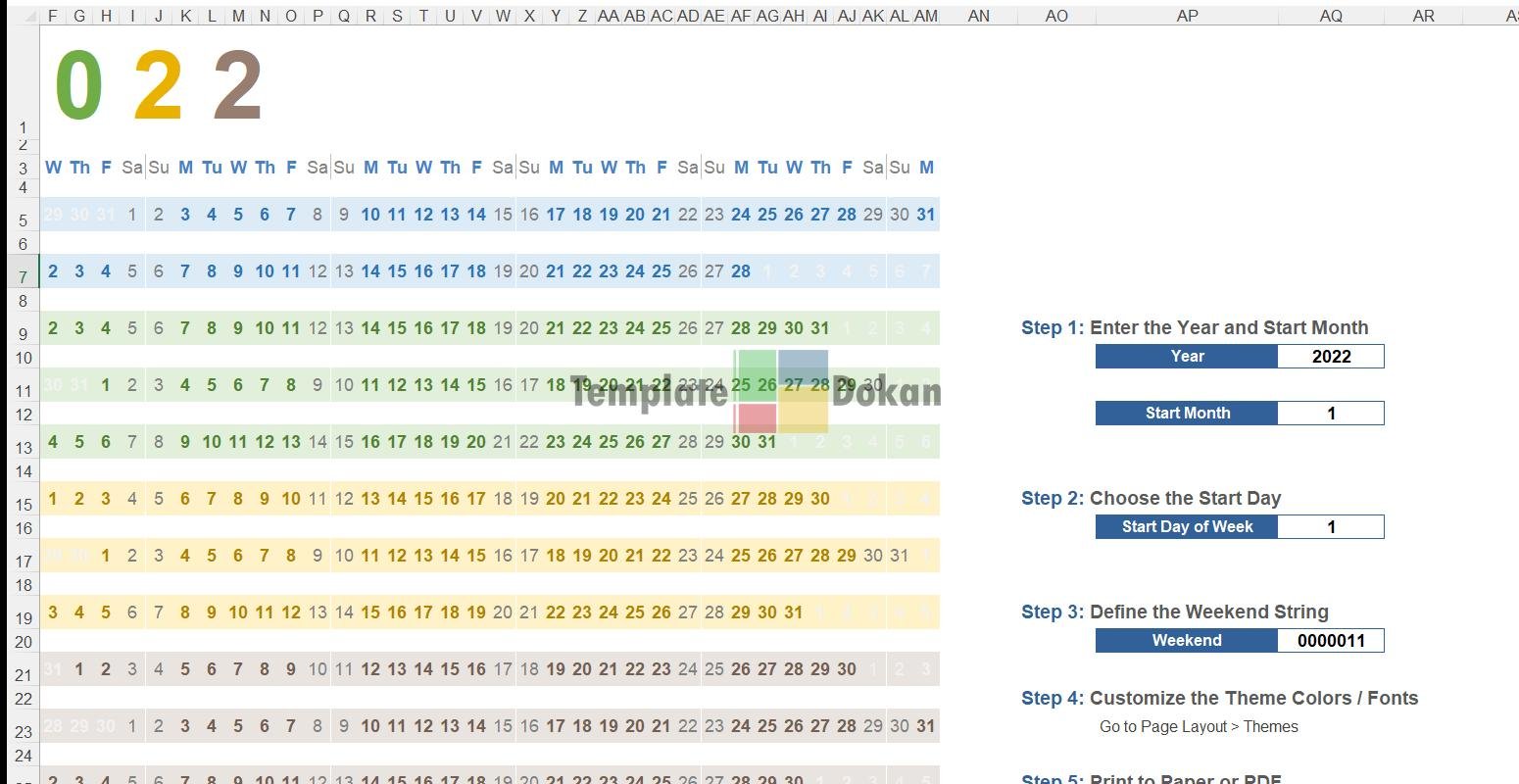Click the blue Year label cell
The width and height of the screenshot is (1519, 784).
1186,357
